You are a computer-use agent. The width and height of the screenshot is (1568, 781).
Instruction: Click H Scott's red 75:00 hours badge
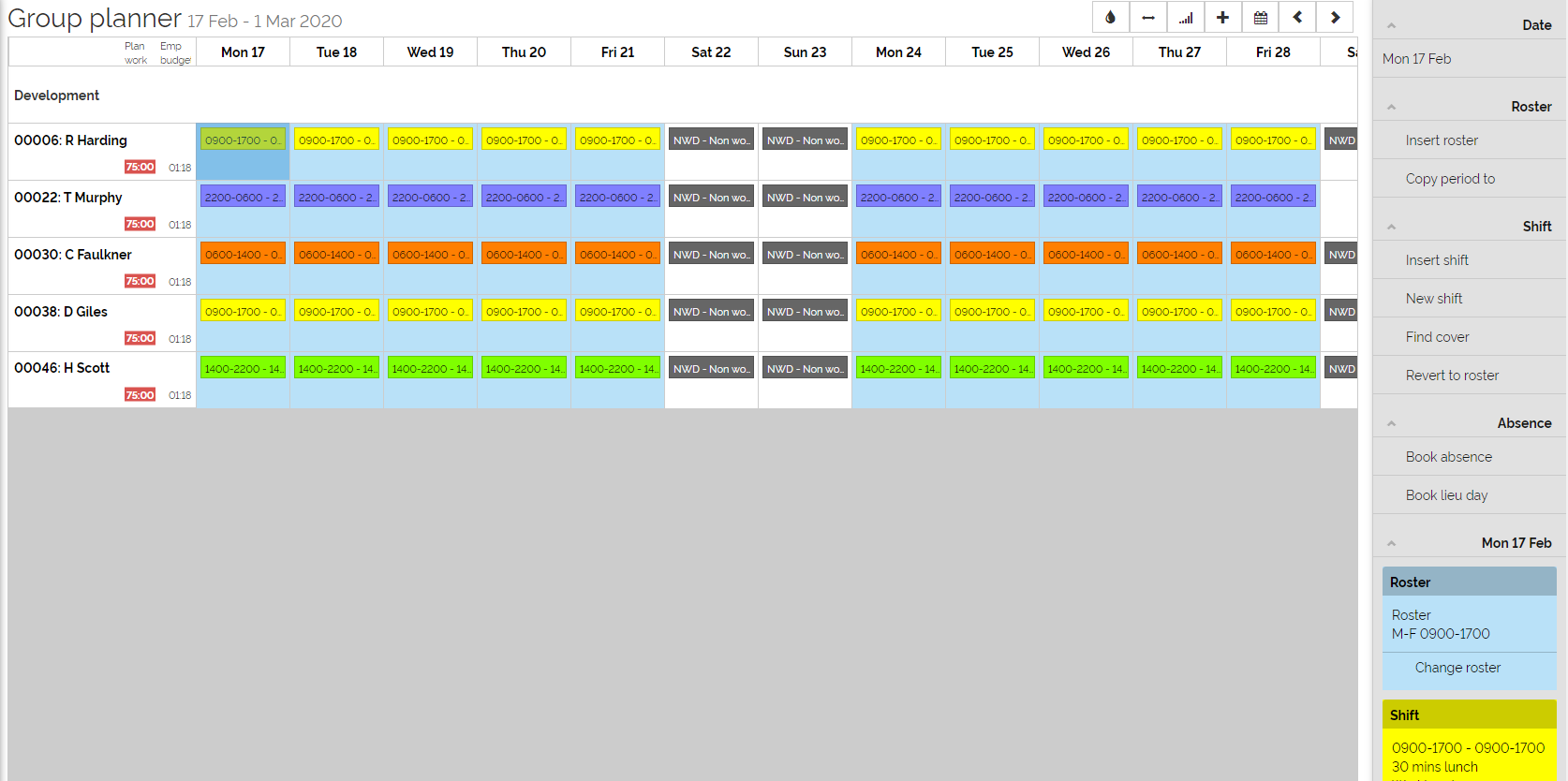click(140, 395)
